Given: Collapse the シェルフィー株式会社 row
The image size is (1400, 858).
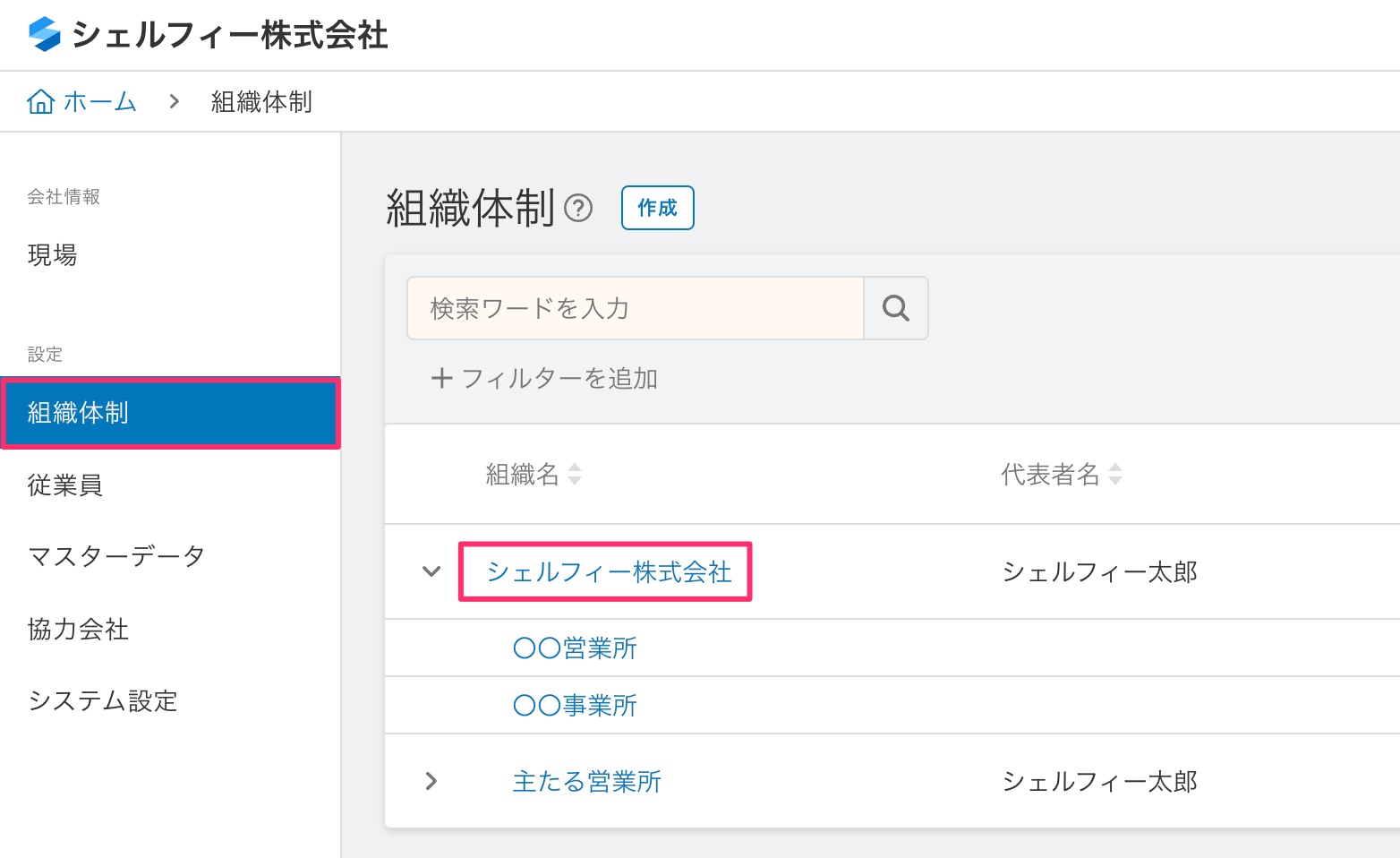Looking at the screenshot, I should click(x=431, y=571).
